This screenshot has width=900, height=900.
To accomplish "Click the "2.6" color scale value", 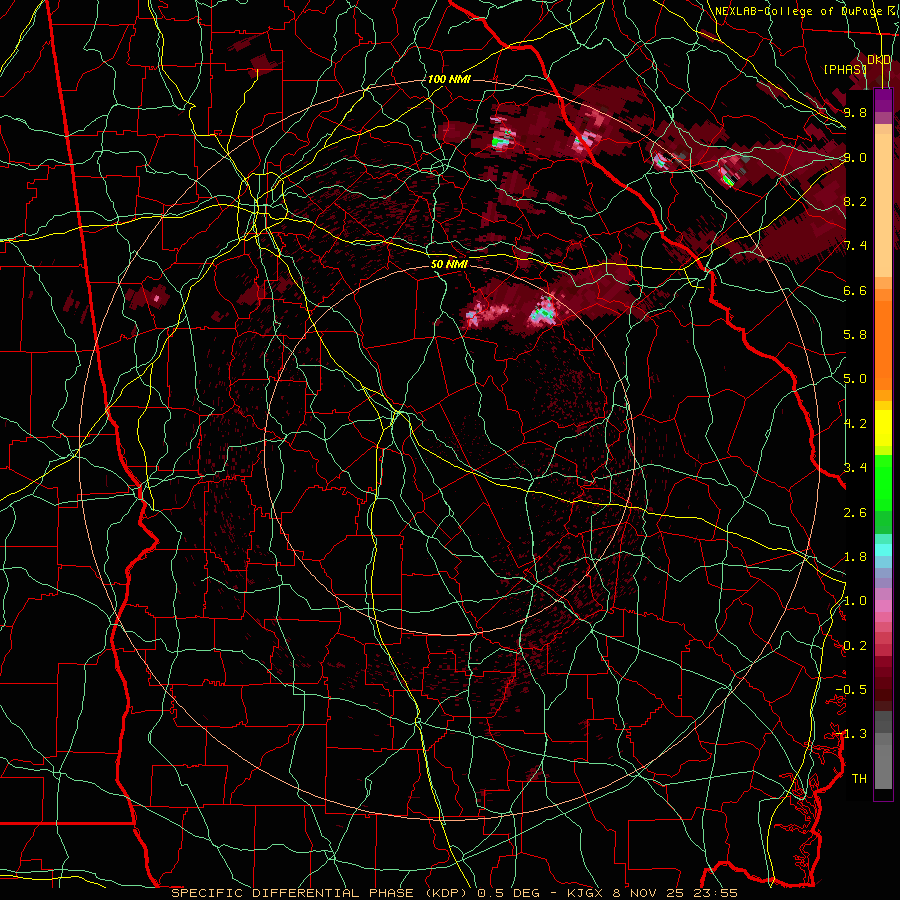I will 855,512.
